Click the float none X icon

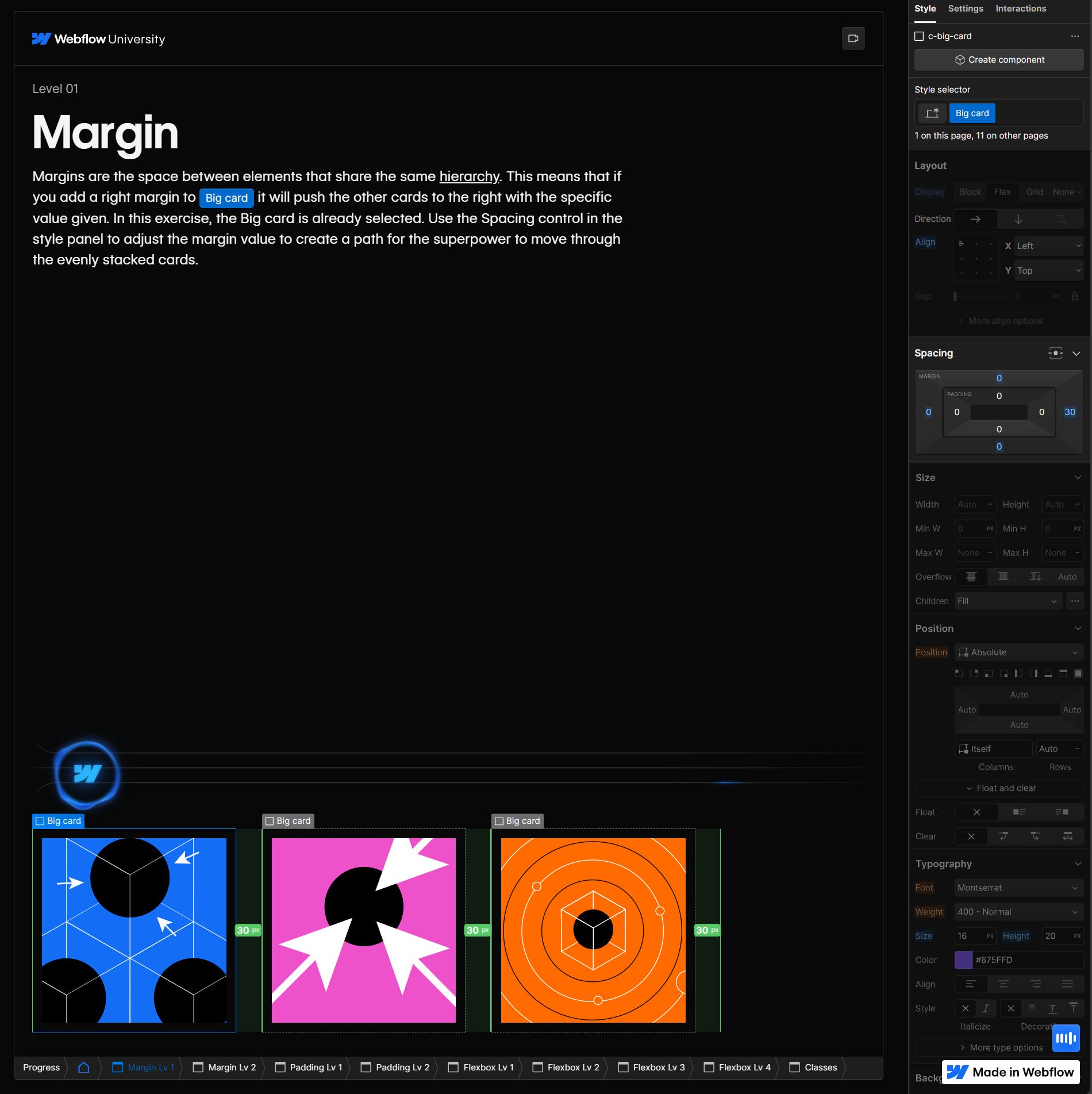pyautogui.click(x=976, y=812)
